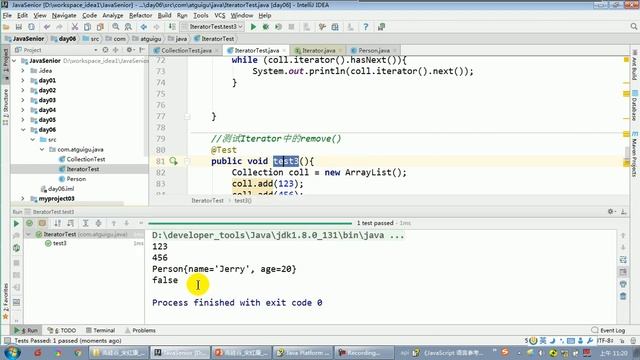
Task: Run with coverage from the main toolbar
Action: coord(278,27)
